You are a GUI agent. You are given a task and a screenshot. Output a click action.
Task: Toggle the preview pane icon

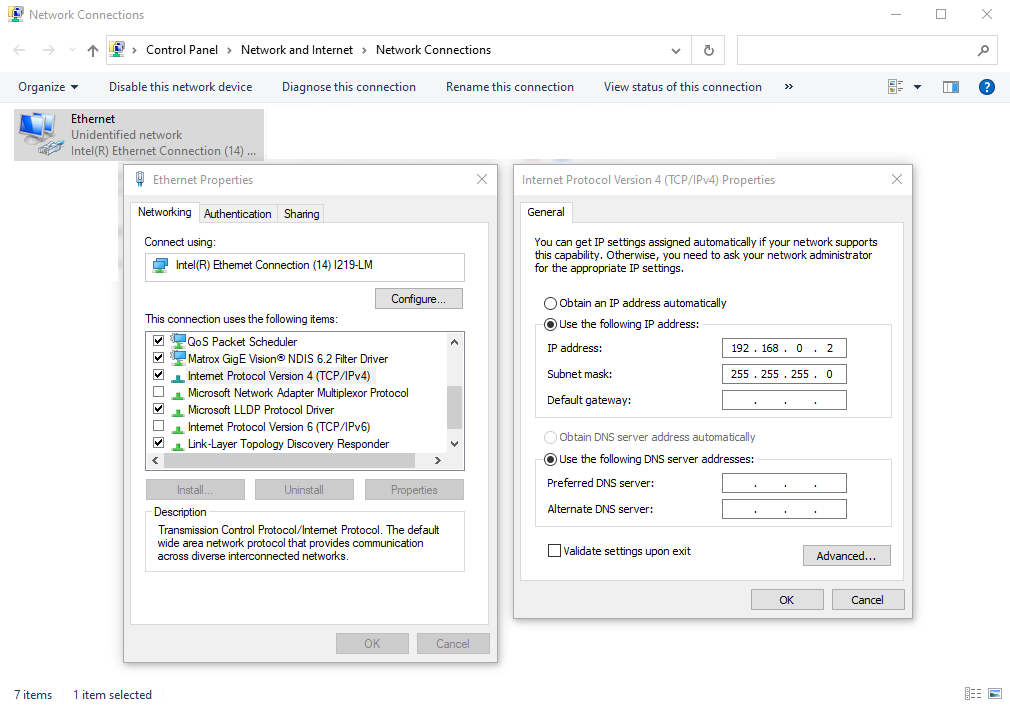(951, 87)
